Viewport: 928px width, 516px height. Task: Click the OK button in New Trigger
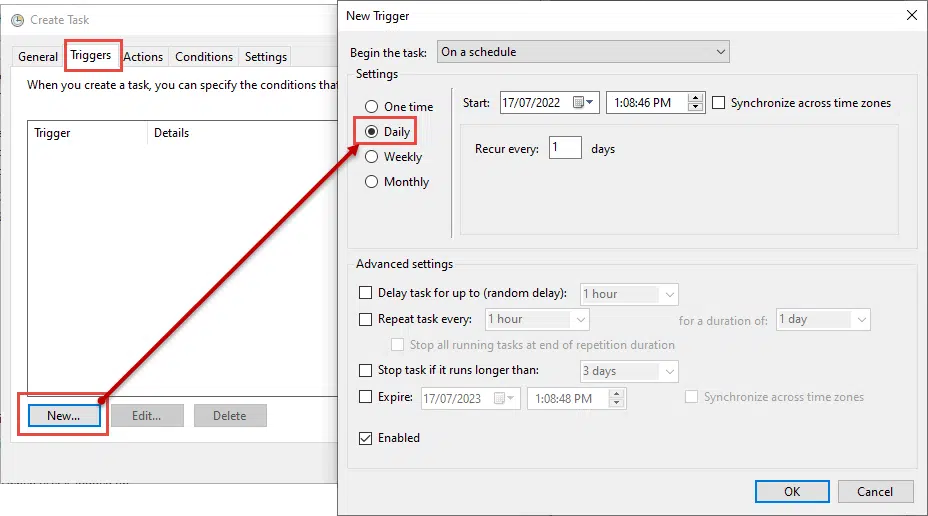click(x=792, y=492)
